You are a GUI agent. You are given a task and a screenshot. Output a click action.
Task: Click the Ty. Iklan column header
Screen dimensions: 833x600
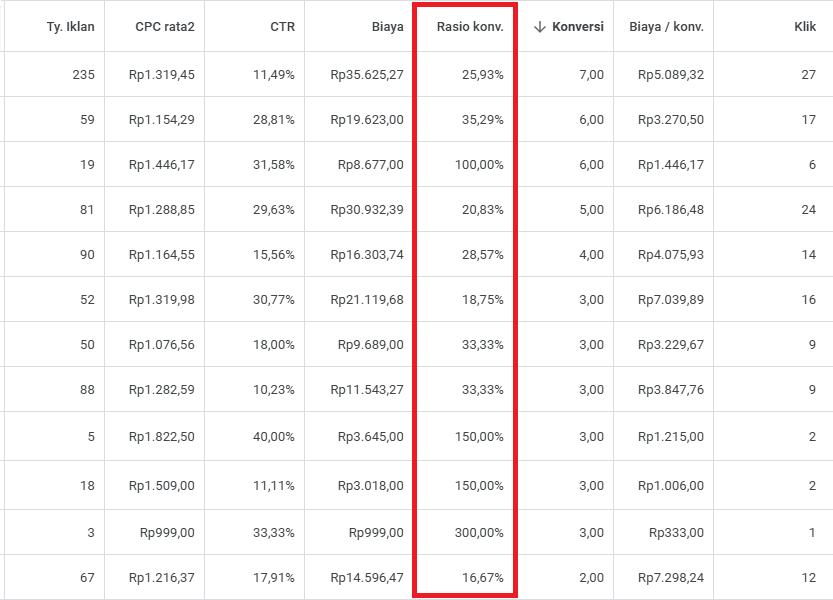tap(71, 27)
